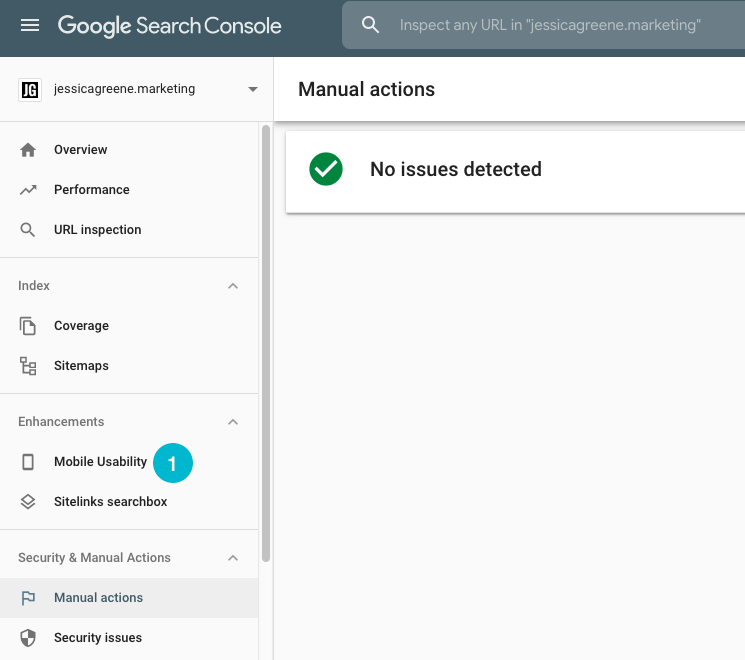Open URL inspection from sidebar
Image resolution: width=745 pixels, height=660 pixels.
(x=97, y=230)
